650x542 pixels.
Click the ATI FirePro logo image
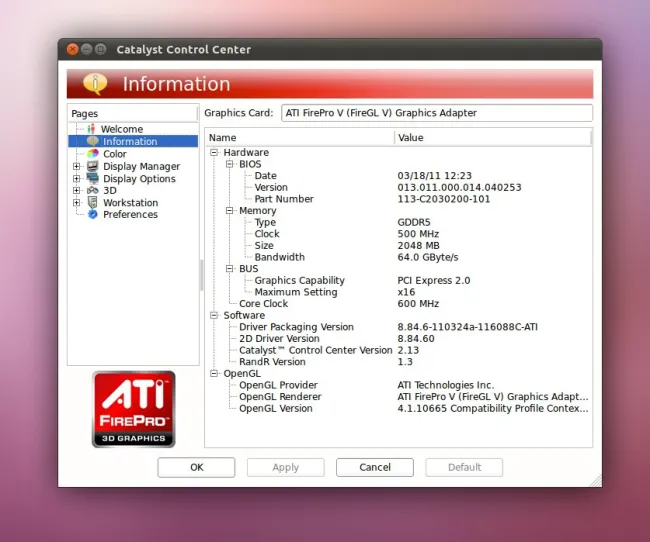point(134,409)
